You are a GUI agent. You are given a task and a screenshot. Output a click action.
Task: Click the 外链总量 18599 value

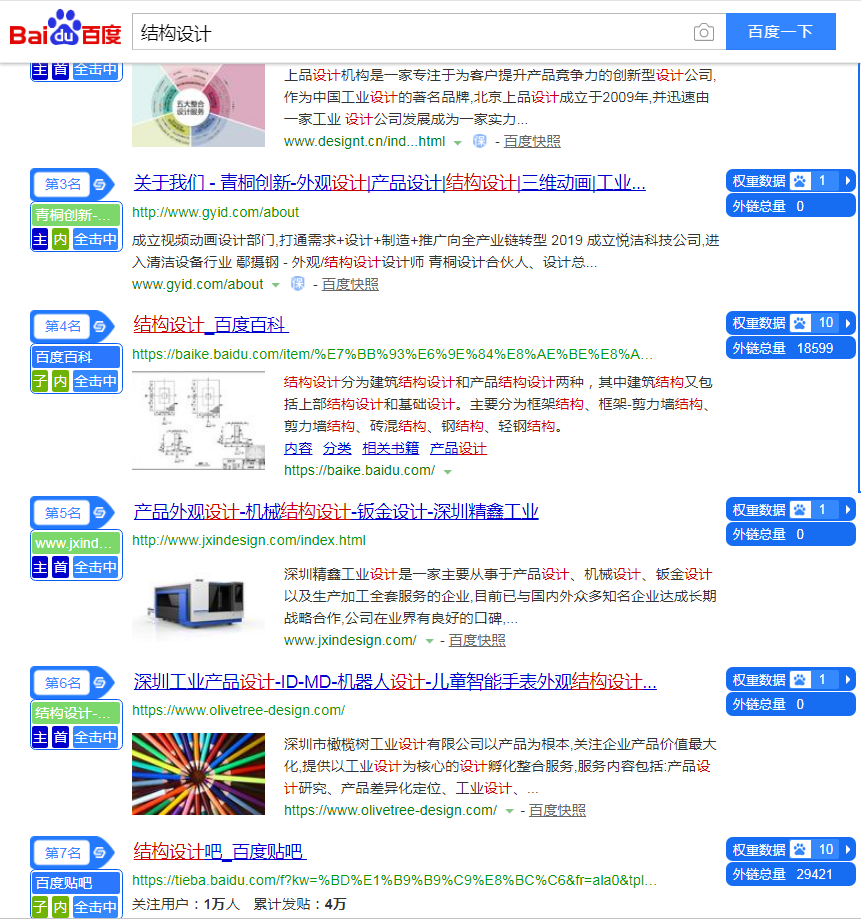click(x=815, y=349)
